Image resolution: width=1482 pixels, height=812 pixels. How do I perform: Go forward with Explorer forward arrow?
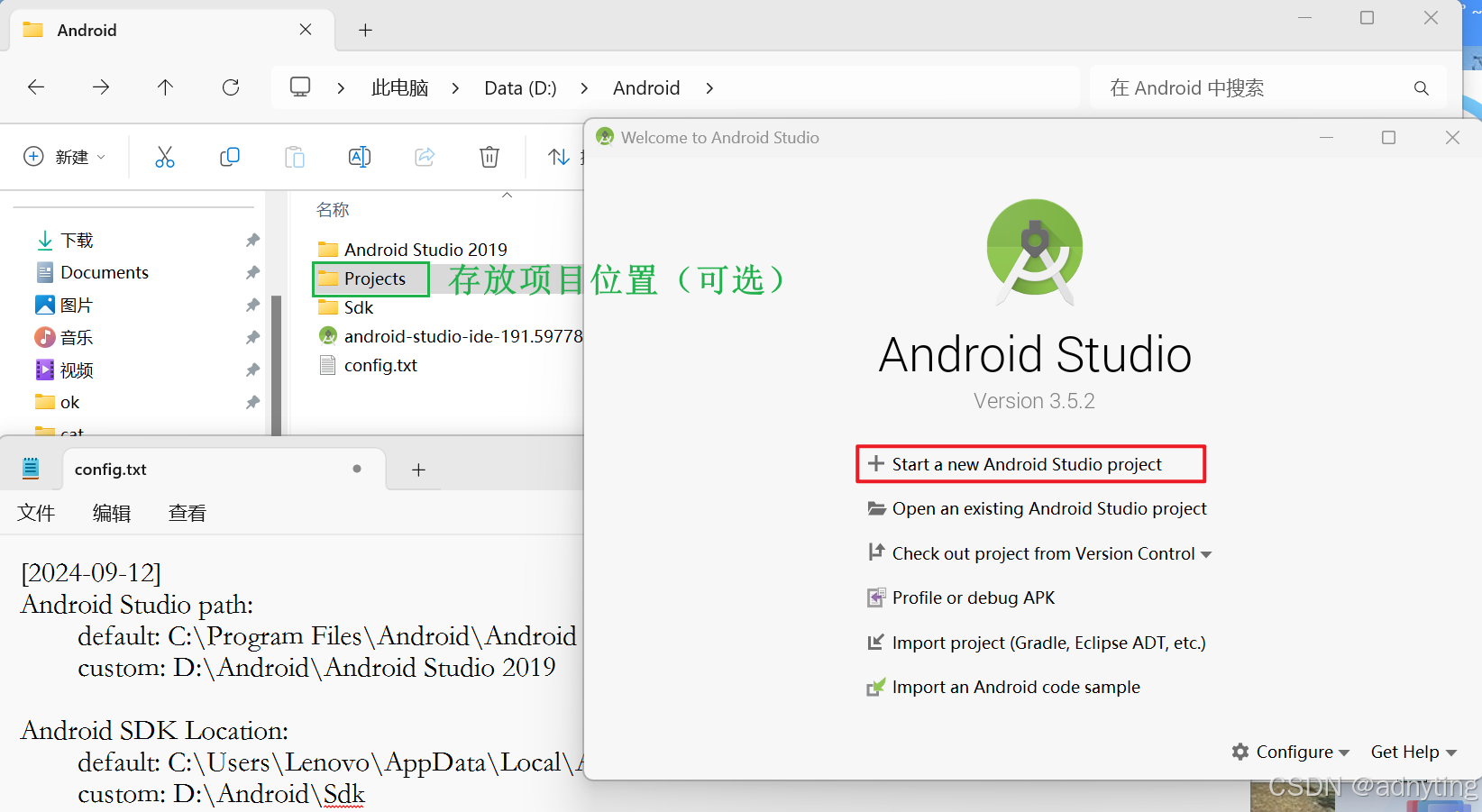tap(101, 87)
